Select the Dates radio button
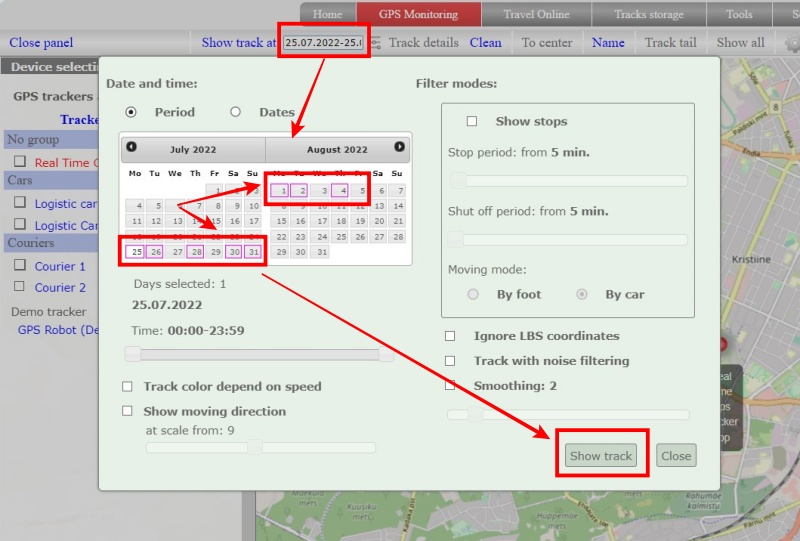This screenshot has height=541, width=800. [235, 112]
